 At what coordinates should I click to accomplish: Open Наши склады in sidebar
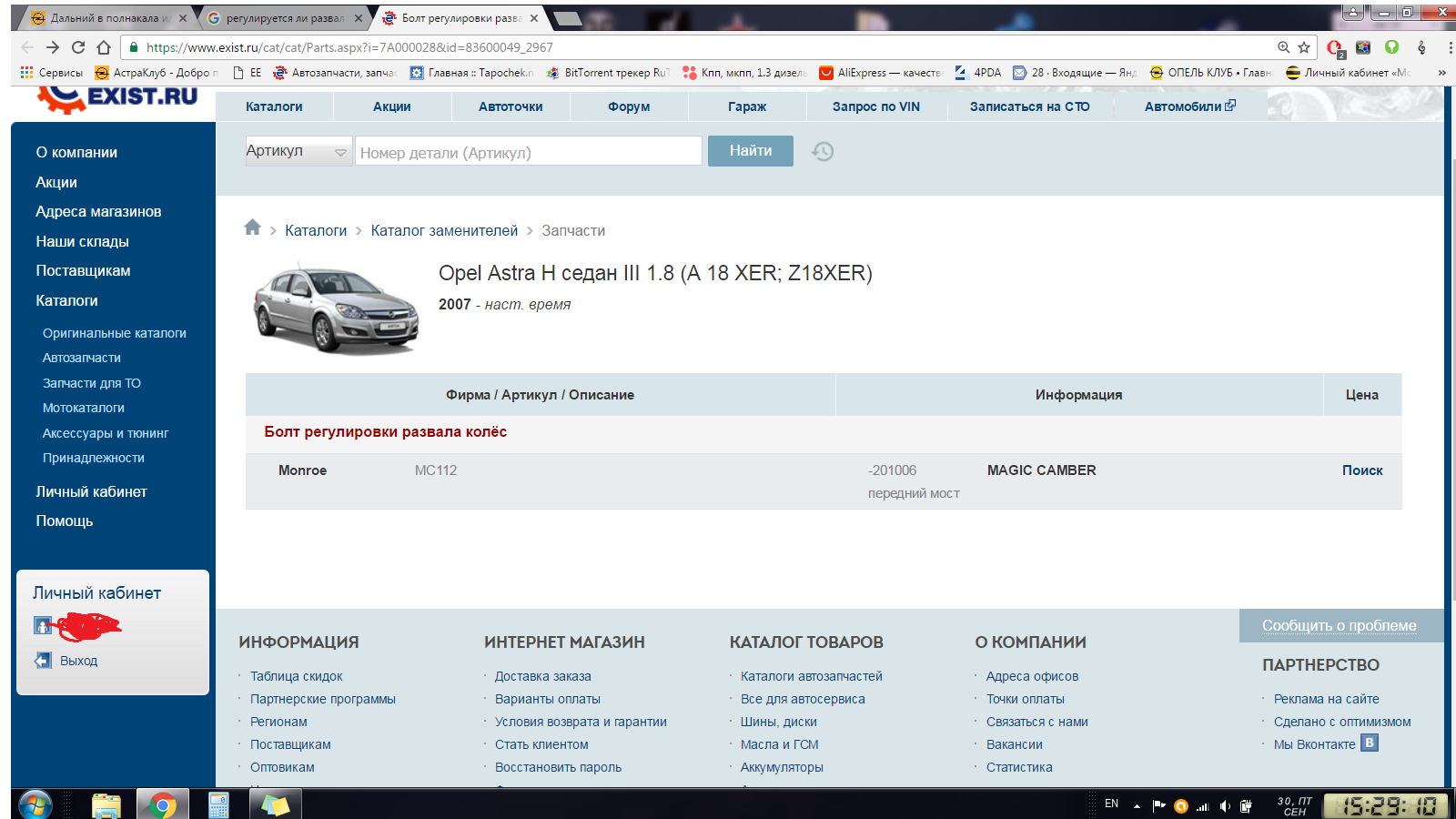[82, 242]
